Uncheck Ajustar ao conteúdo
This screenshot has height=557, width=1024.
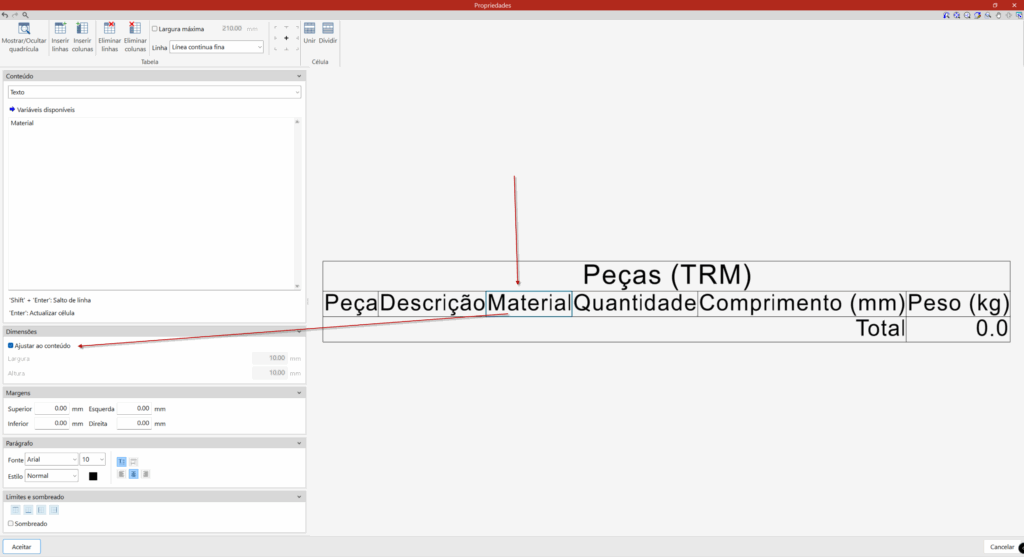click(11, 346)
